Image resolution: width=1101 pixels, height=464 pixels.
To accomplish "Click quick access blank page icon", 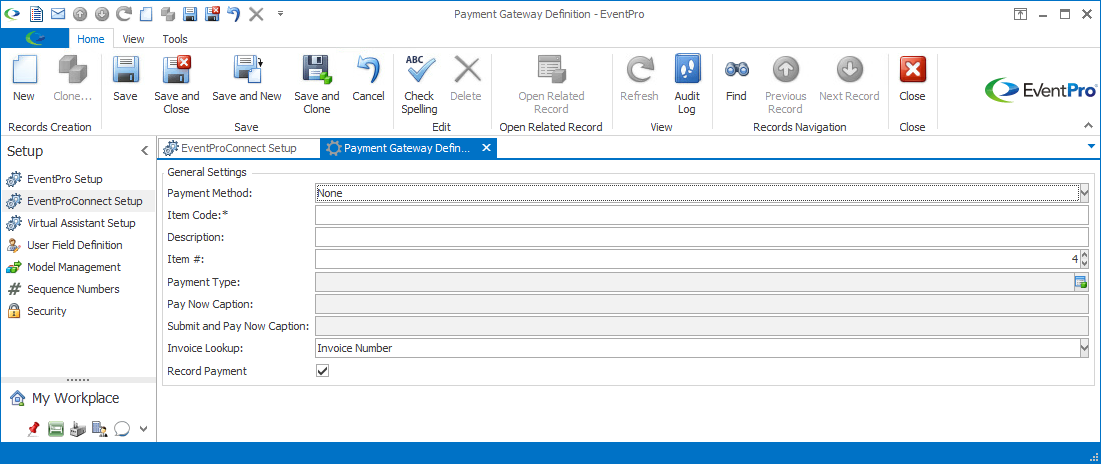I will coord(146,13).
